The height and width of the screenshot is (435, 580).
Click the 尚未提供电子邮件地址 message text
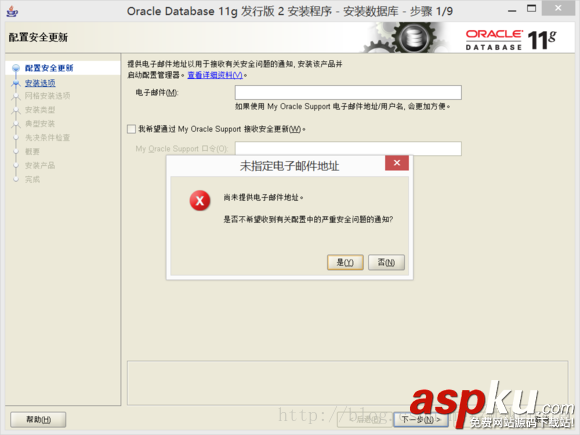(x=263, y=198)
